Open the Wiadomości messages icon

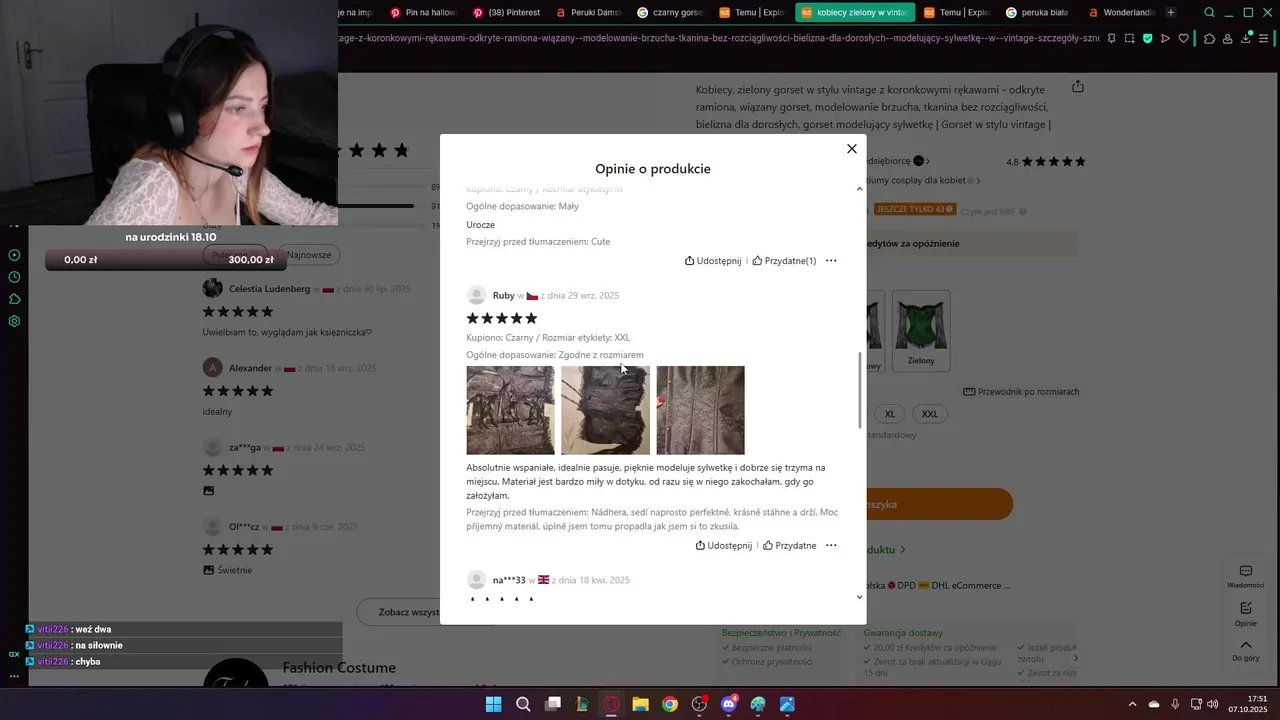pos(1246,577)
